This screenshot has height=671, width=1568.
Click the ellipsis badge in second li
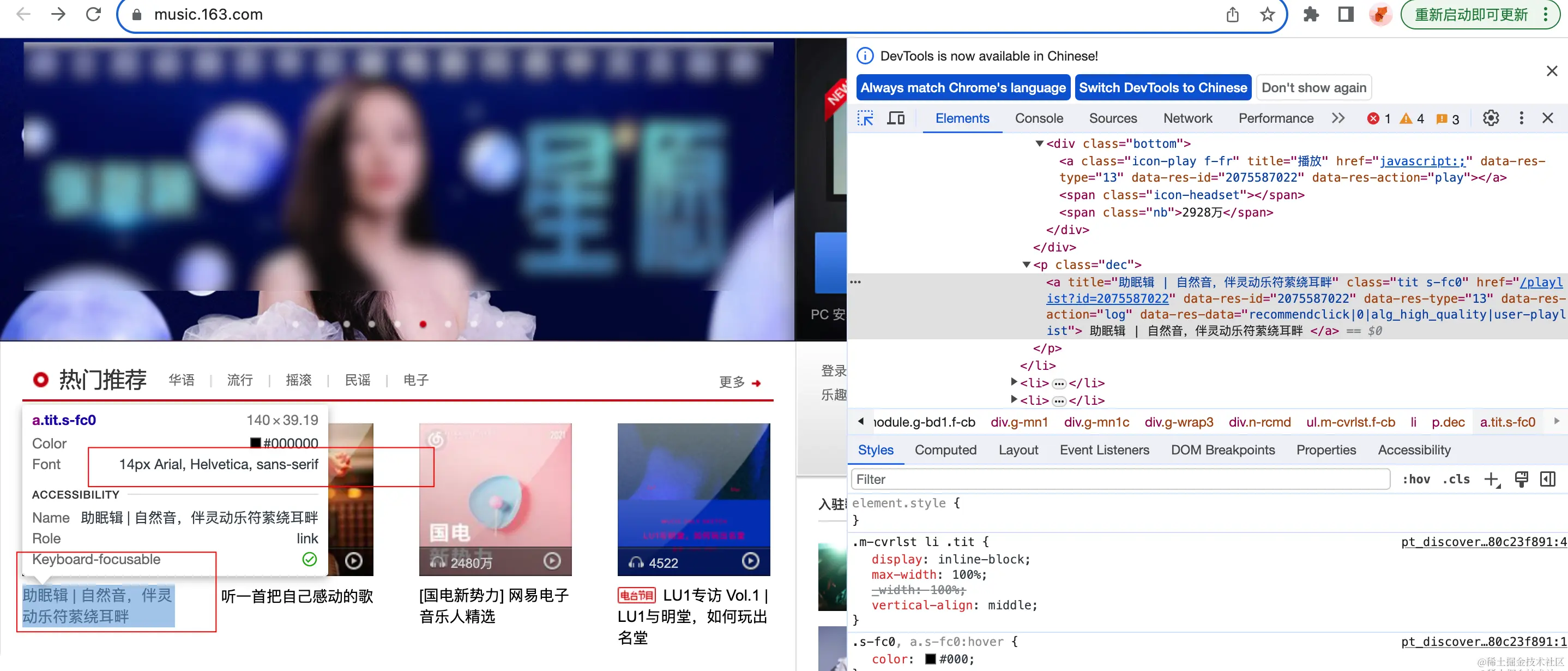(1059, 402)
